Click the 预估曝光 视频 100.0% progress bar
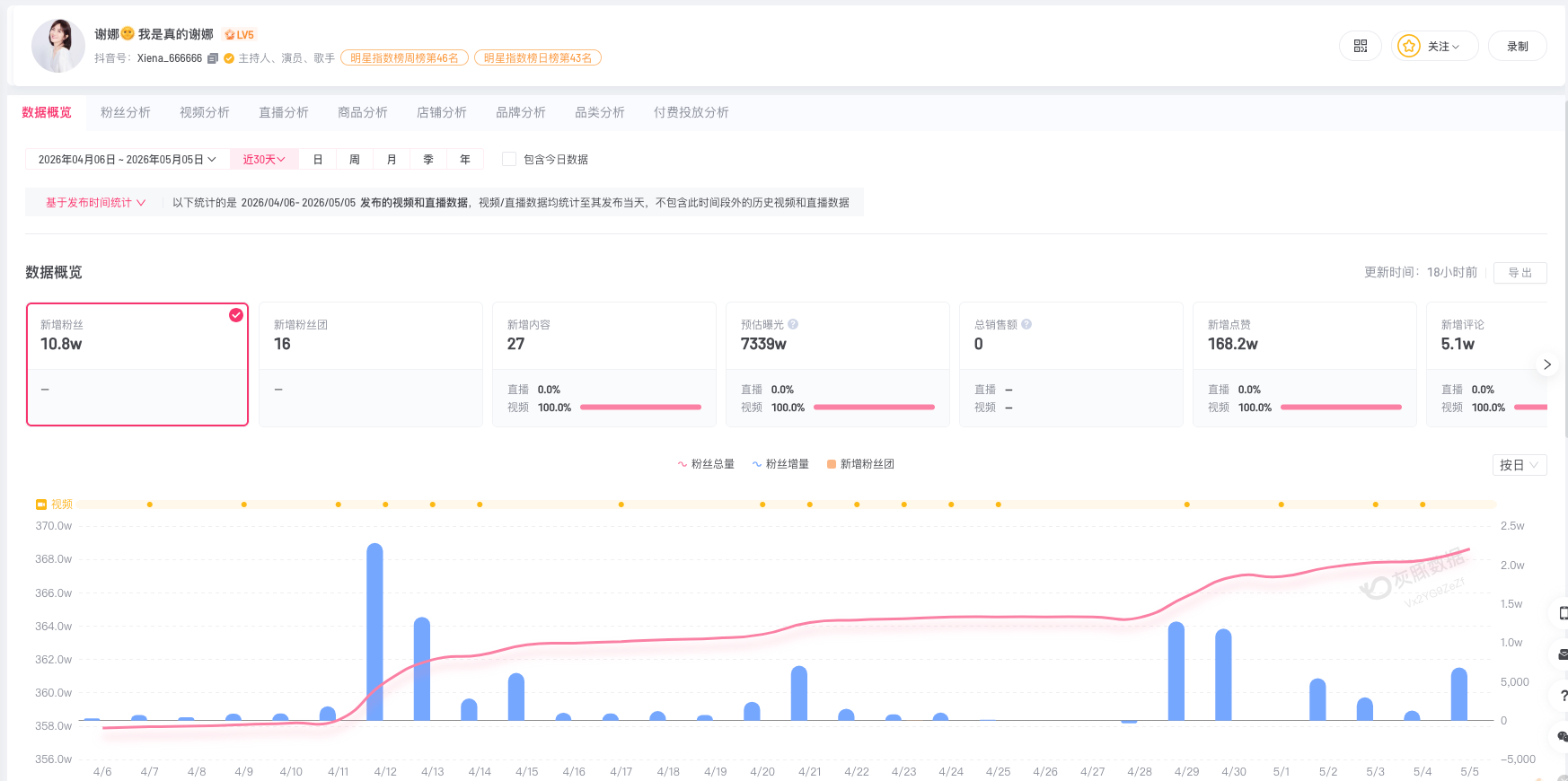1568x781 pixels. [875, 408]
